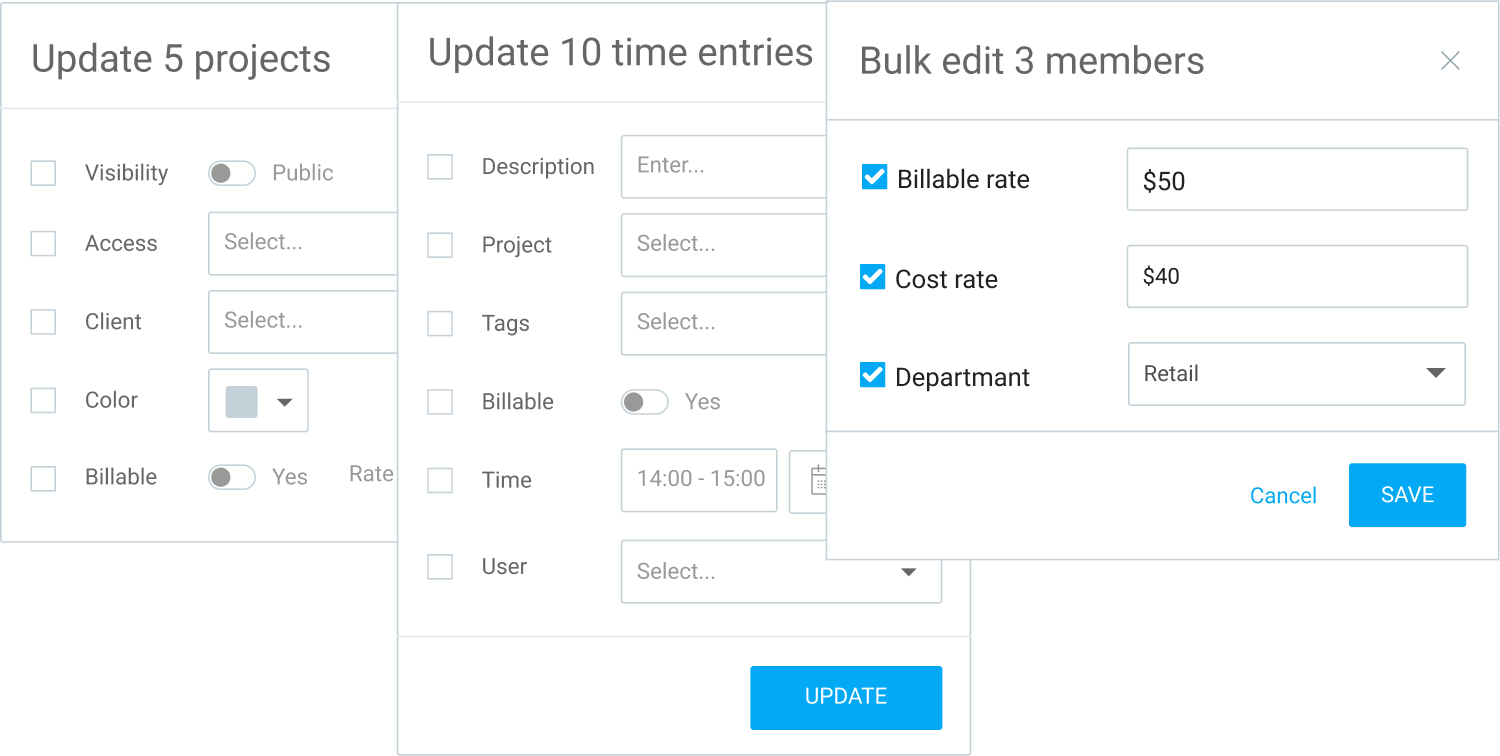Enable the Description checkbox
1500x756 pixels.
coord(440,167)
